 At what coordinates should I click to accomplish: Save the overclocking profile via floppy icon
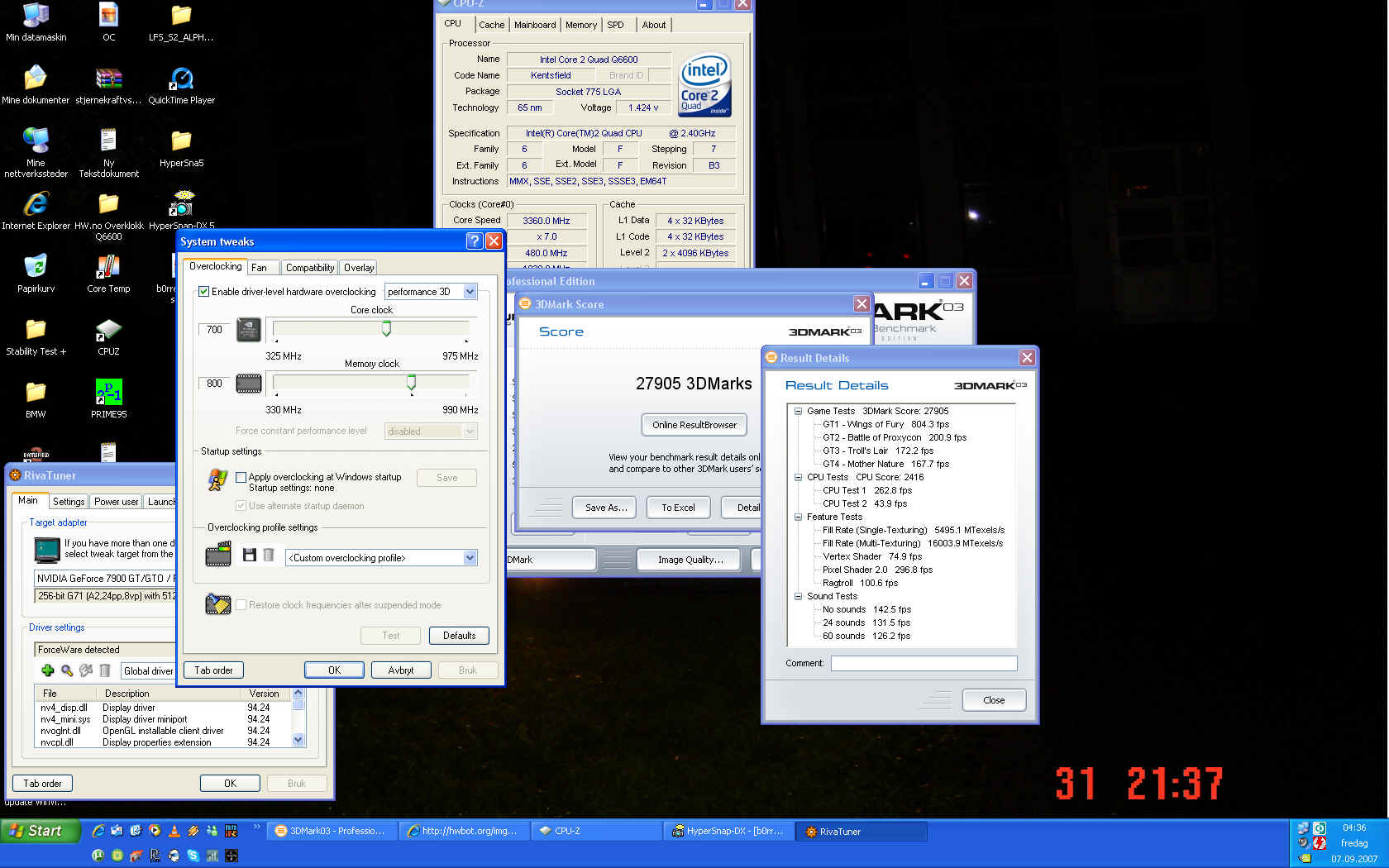[x=249, y=555]
